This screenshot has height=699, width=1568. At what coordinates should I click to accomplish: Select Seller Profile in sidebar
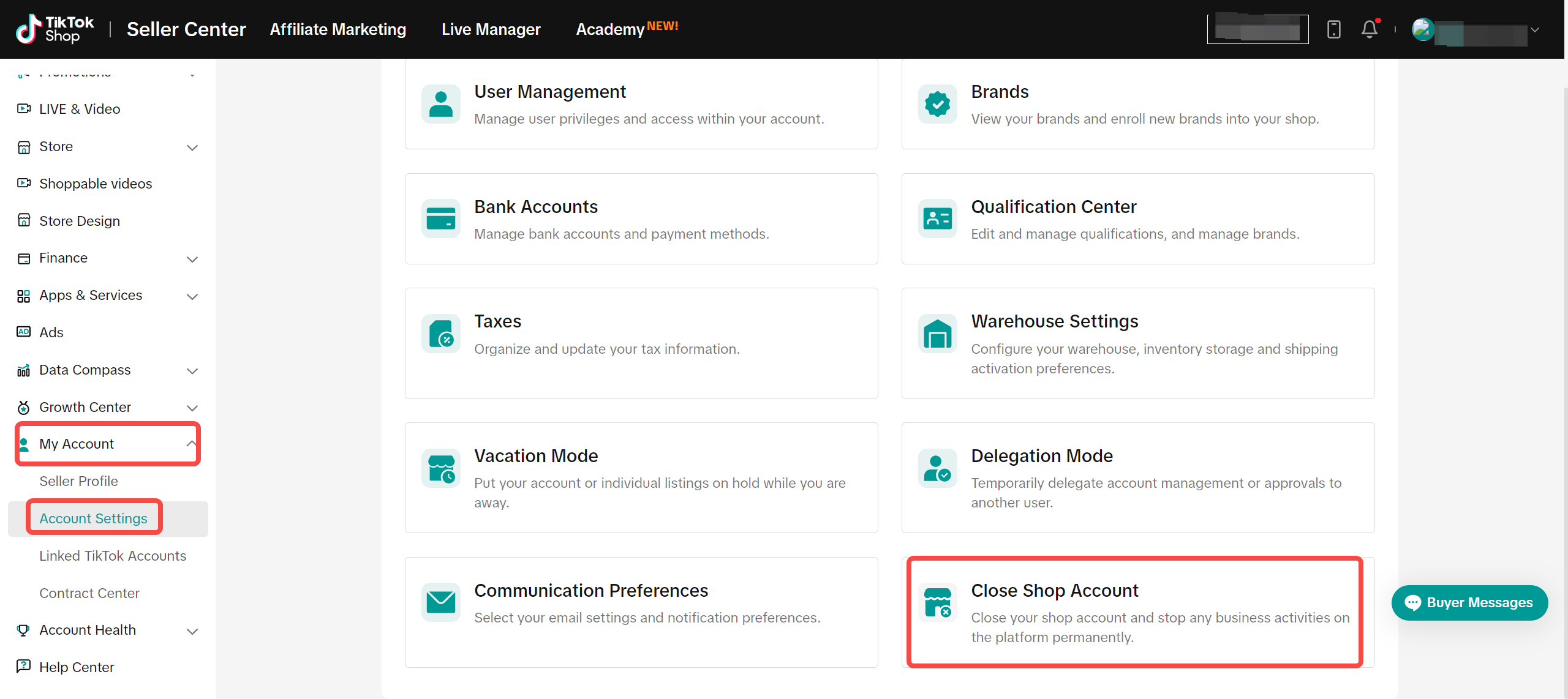(x=78, y=481)
